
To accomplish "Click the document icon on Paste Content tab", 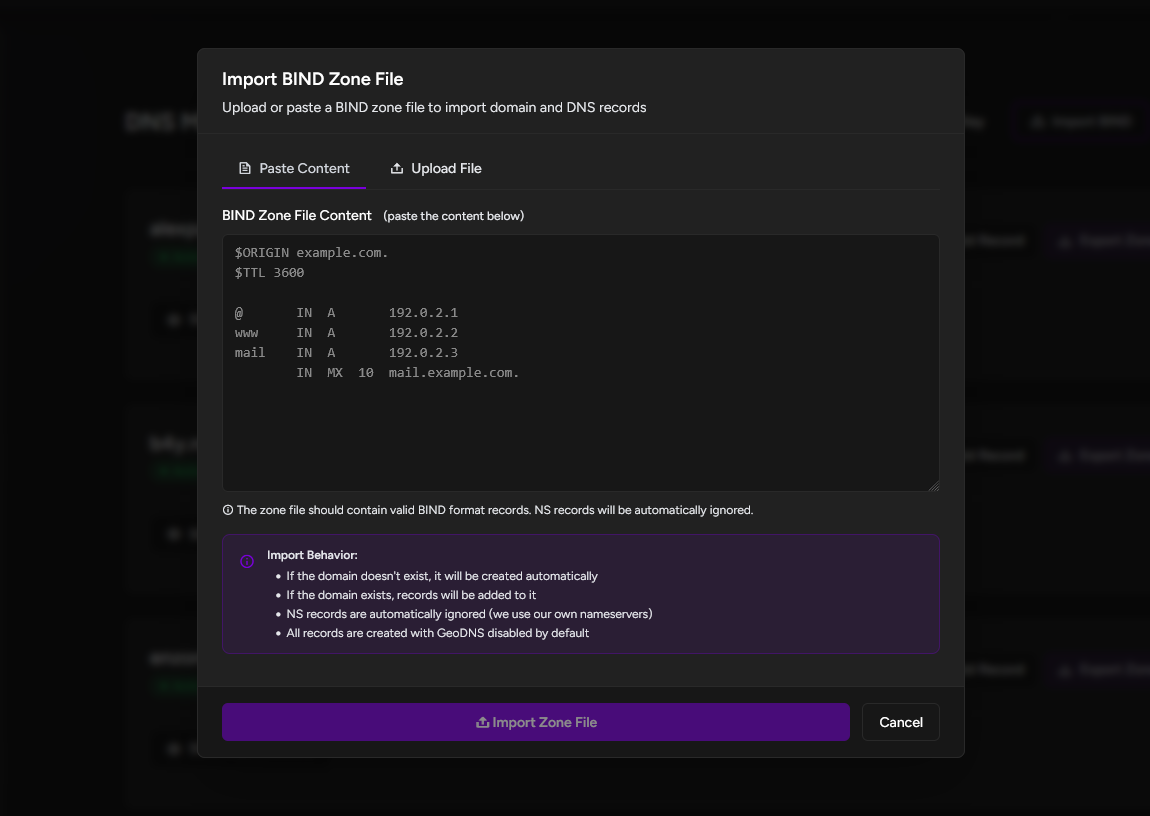I will 245,168.
